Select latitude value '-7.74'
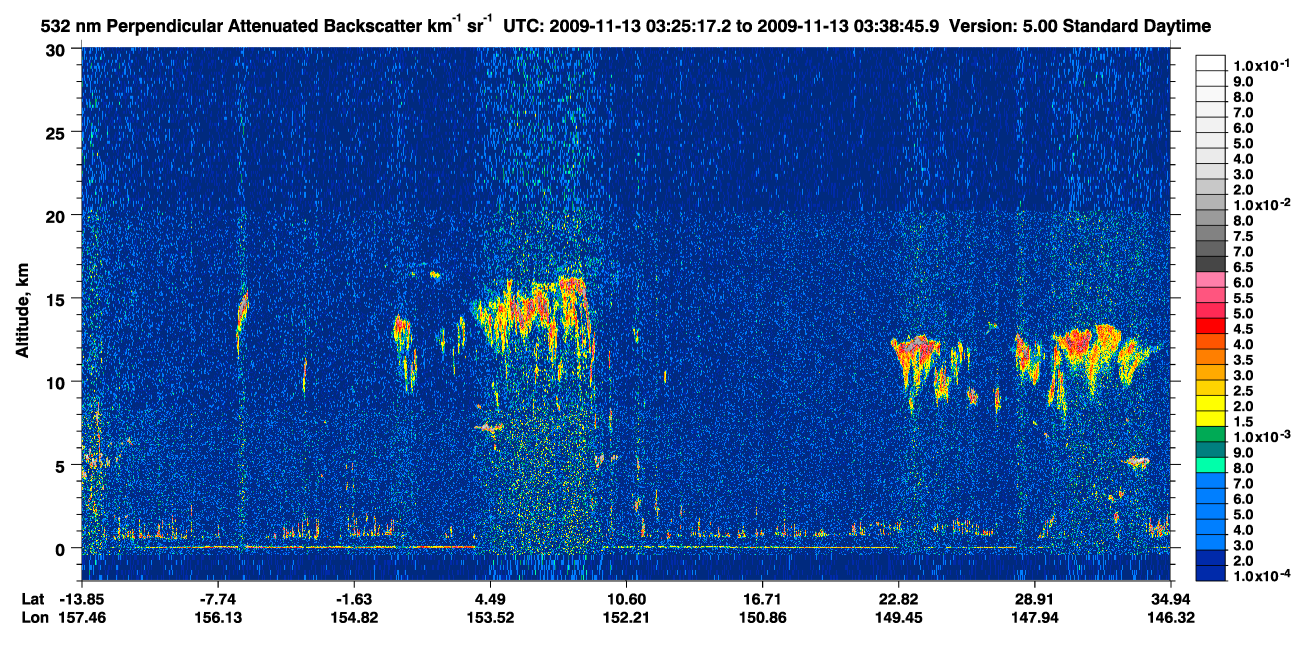Screen dimensions: 1300x667 tap(218, 598)
